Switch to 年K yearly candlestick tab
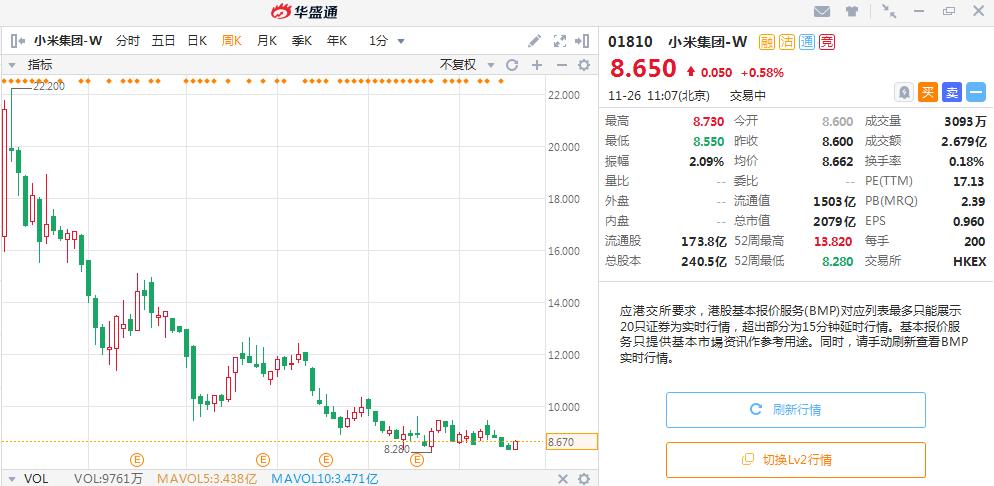 pos(337,41)
